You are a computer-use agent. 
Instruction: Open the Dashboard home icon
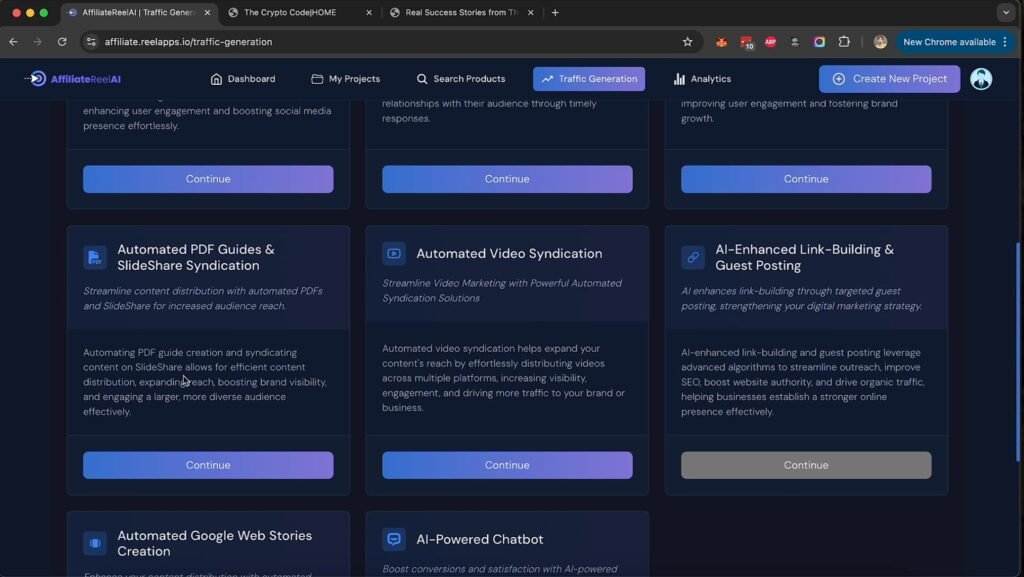216,79
